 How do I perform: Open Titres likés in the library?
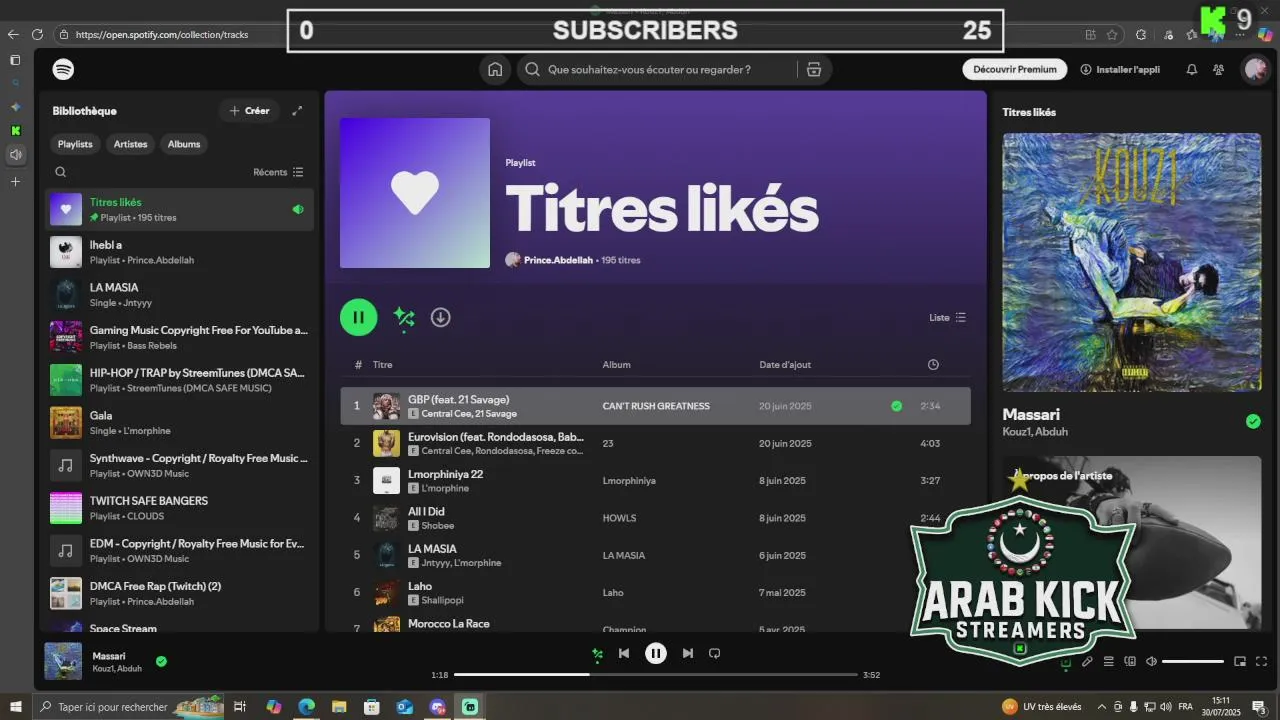coord(179,209)
